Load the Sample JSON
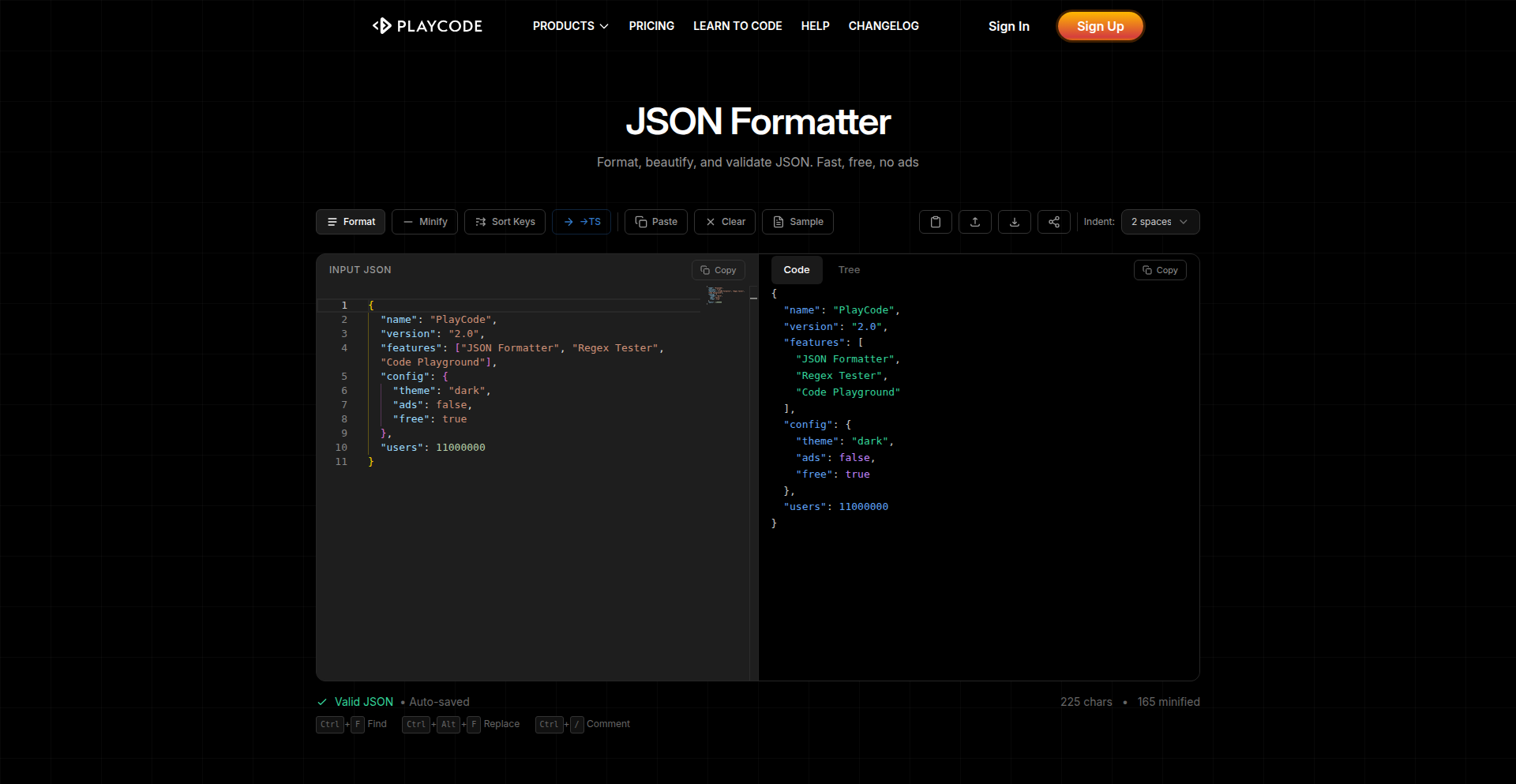 [x=797, y=222]
